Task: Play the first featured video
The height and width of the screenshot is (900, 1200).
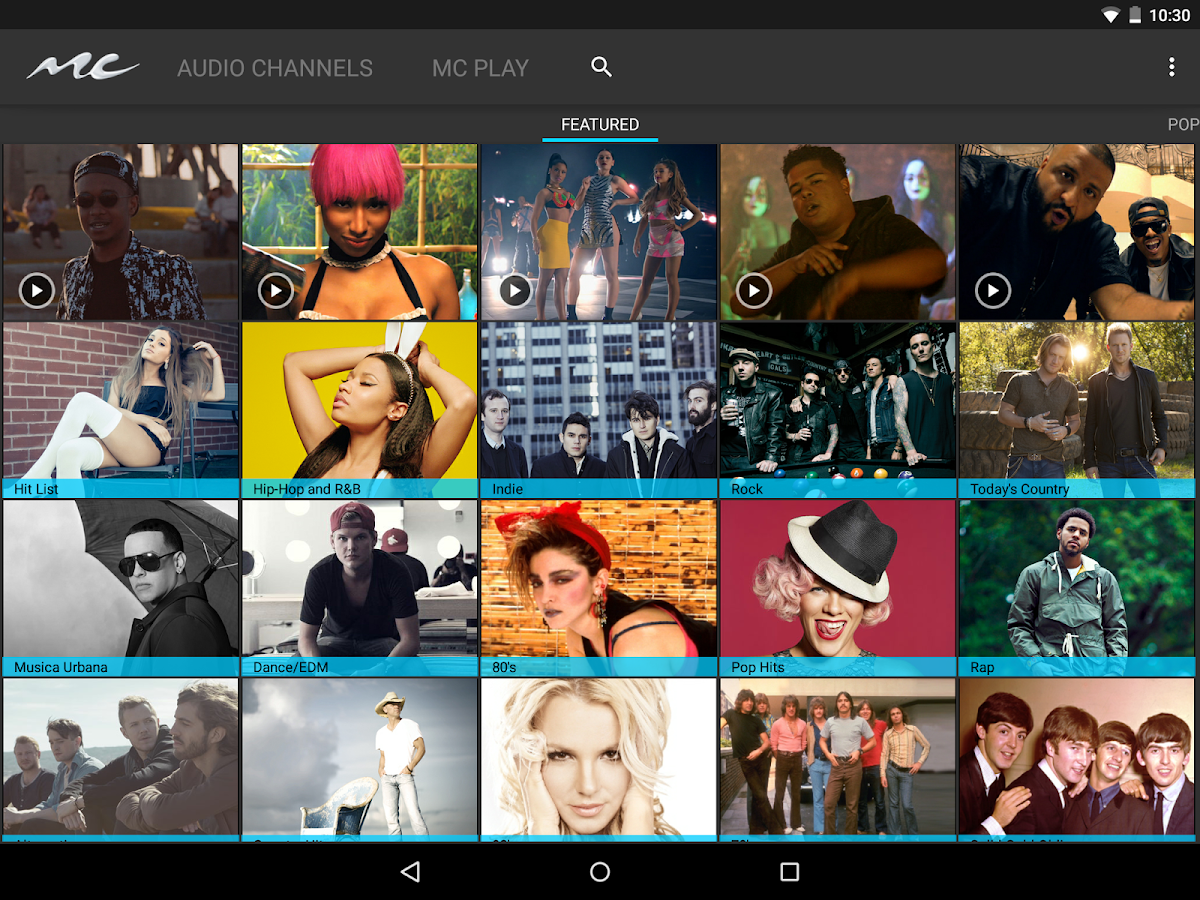Action: point(37,291)
